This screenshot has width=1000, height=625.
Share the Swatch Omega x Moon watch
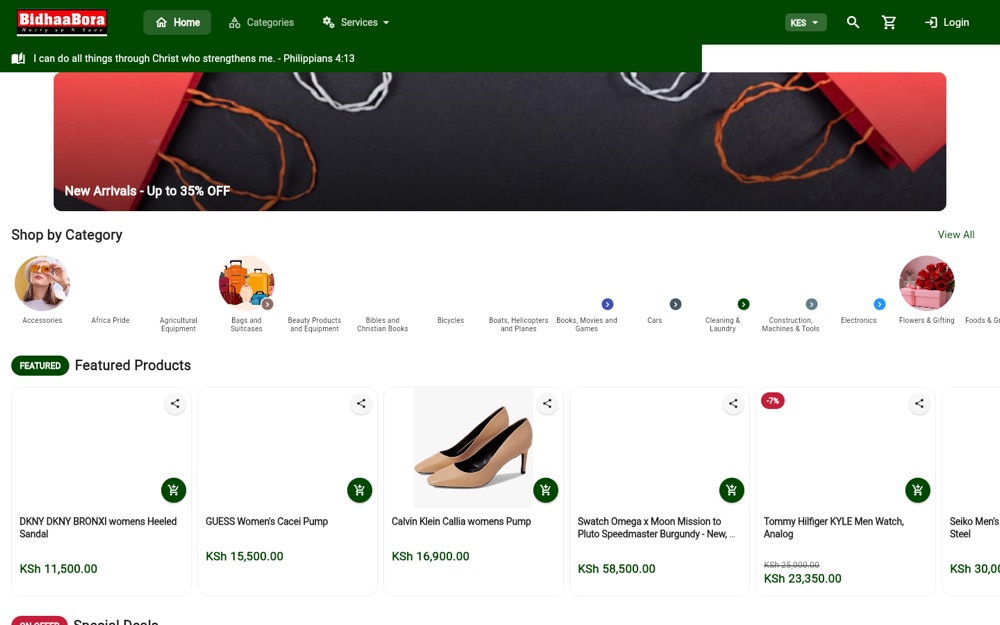coord(733,404)
